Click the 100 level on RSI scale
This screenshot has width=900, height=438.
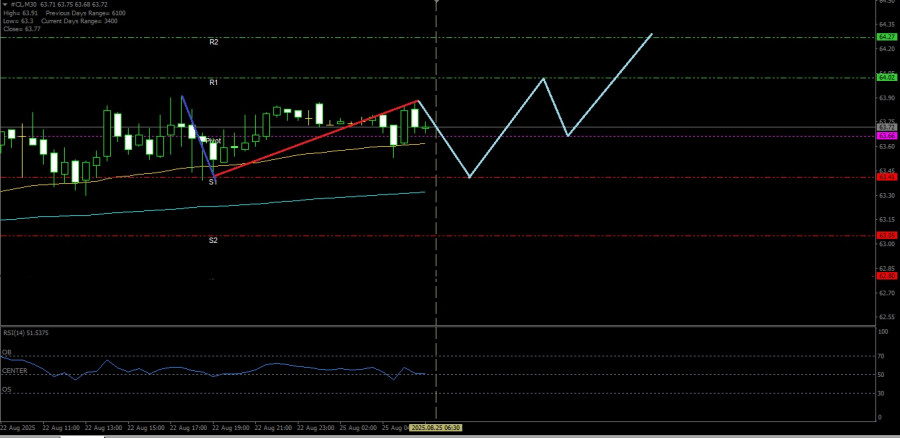[x=883, y=331]
